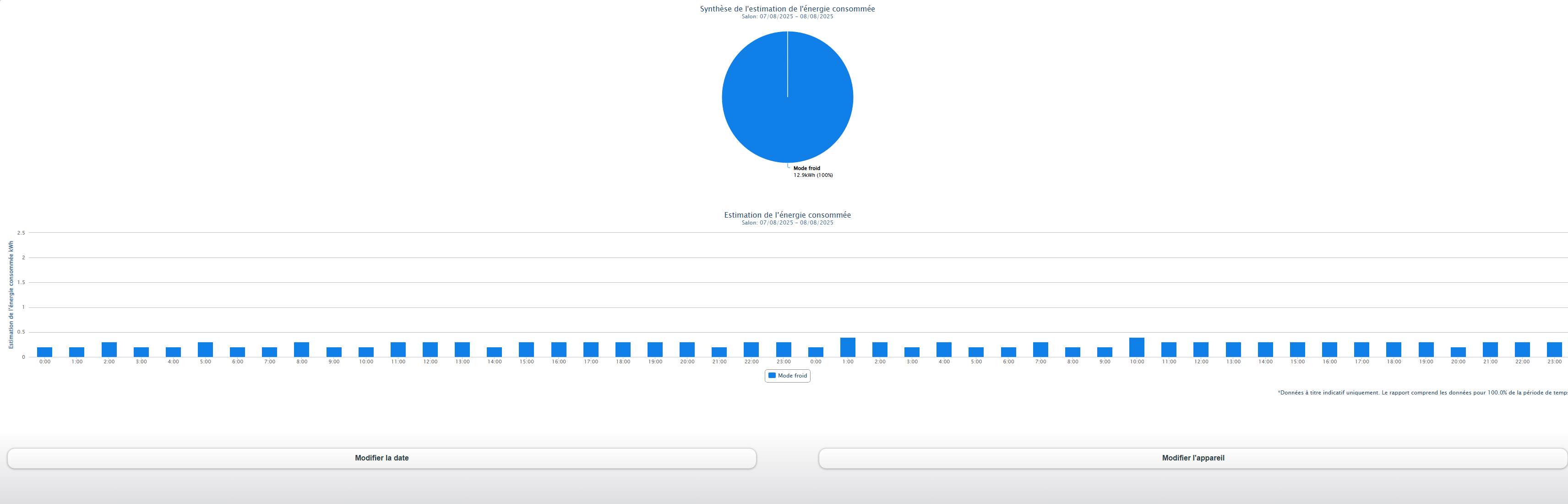Click the bar at first 18:00
The height and width of the screenshot is (504, 1568).
click(x=623, y=350)
